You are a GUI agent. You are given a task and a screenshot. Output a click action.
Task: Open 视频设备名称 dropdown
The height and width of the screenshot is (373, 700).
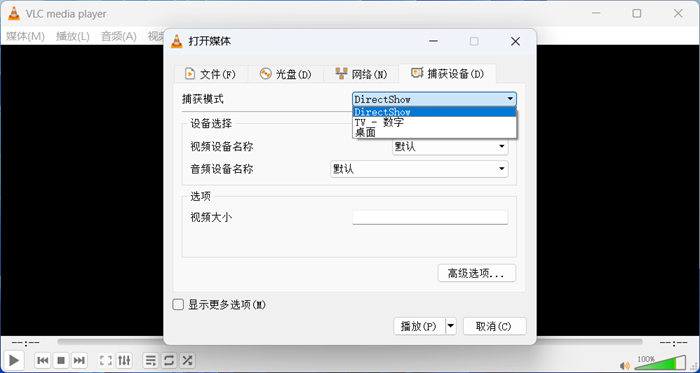450,146
